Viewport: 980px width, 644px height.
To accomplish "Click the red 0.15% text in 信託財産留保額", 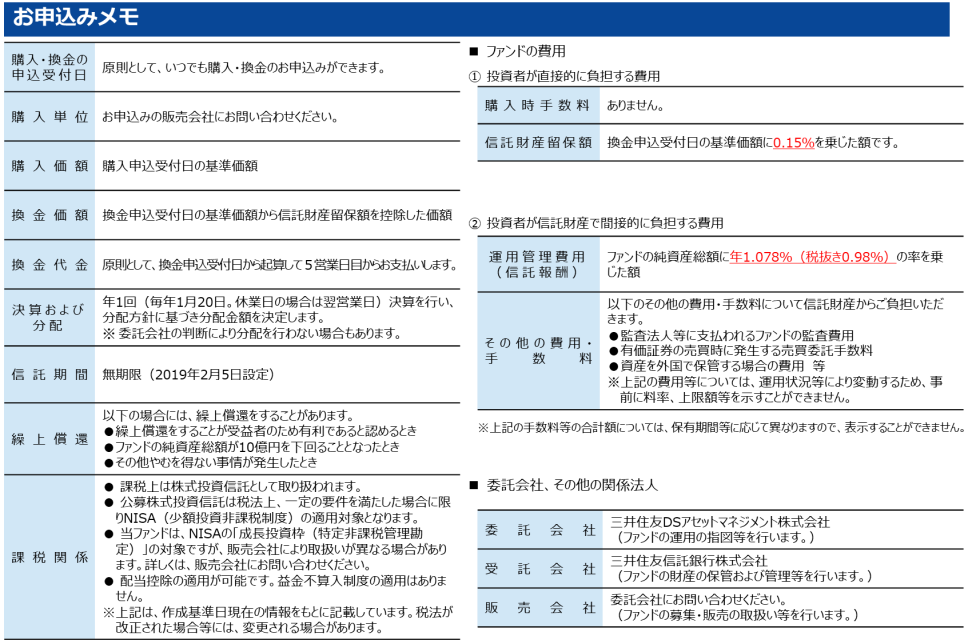I will click(x=792, y=141).
